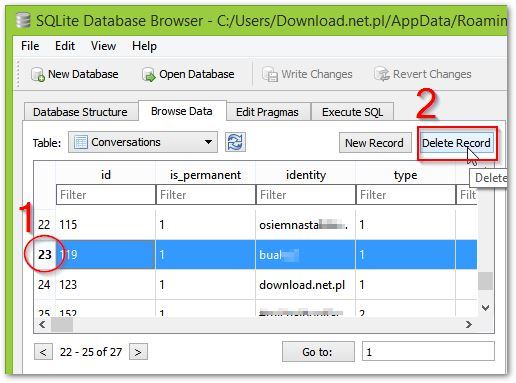Select row header 23
Screen dimensions: 516x383
pyautogui.click(x=44, y=254)
